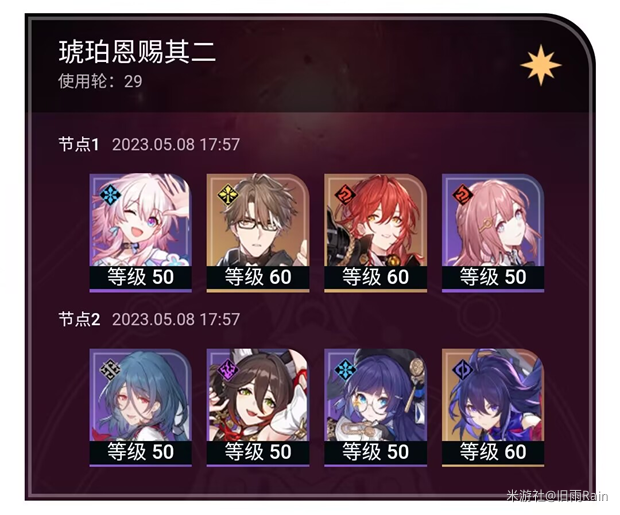Click the Ice element icon on Pela
This screenshot has height=515, width=620.
(x=345, y=370)
